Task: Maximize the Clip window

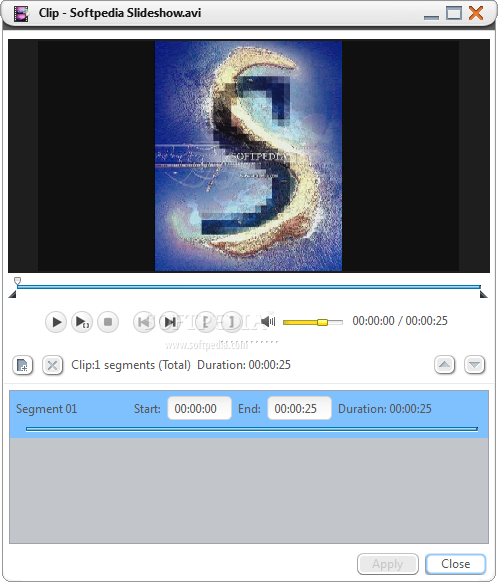Action: coord(454,13)
